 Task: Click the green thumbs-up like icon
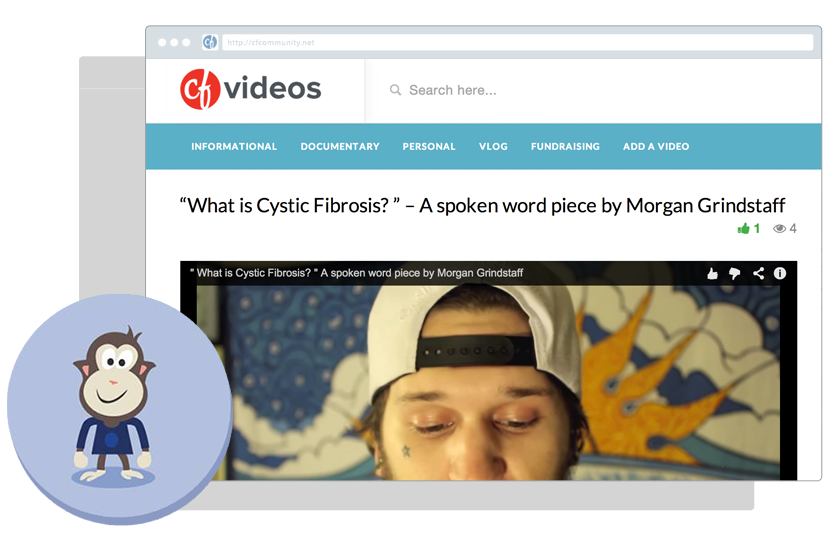pyautogui.click(x=743, y=229)
